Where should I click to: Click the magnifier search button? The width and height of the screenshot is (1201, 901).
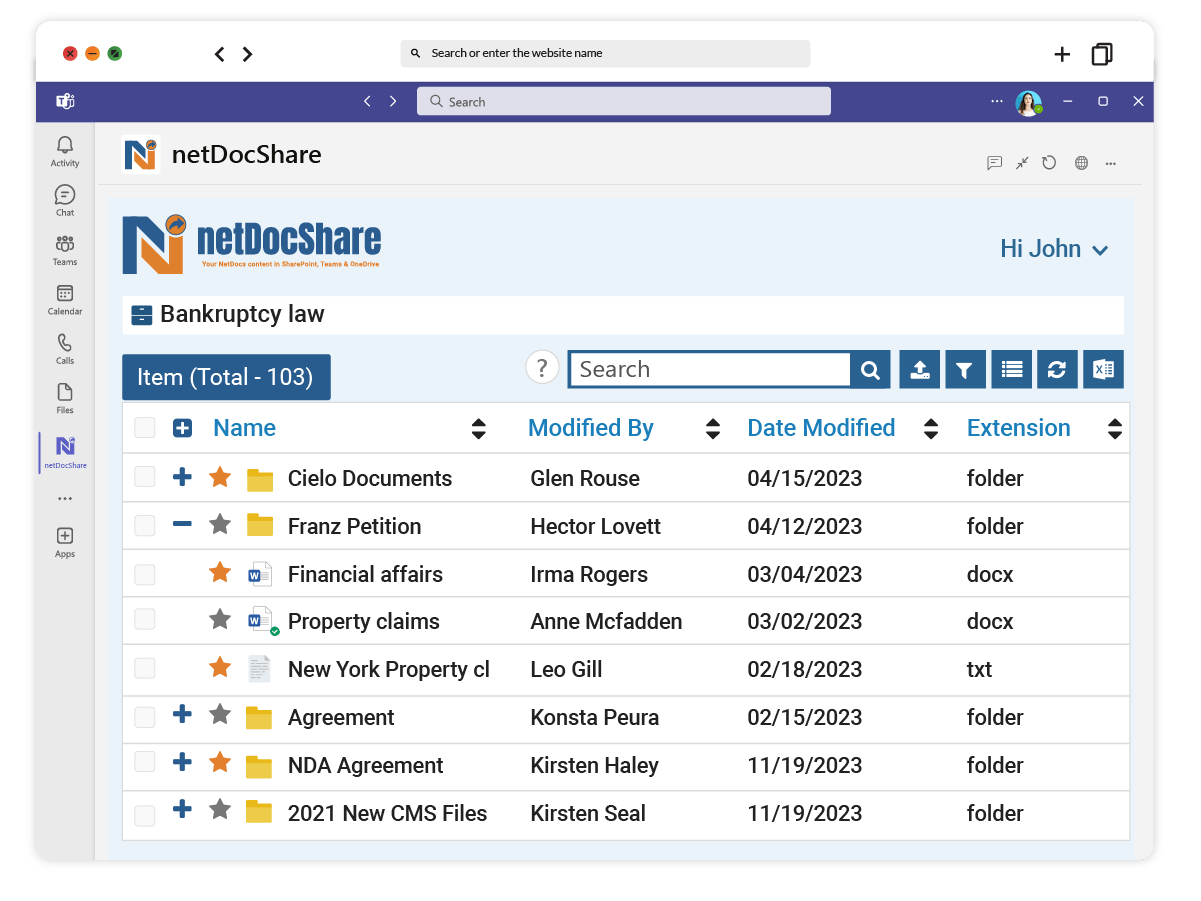871,370
